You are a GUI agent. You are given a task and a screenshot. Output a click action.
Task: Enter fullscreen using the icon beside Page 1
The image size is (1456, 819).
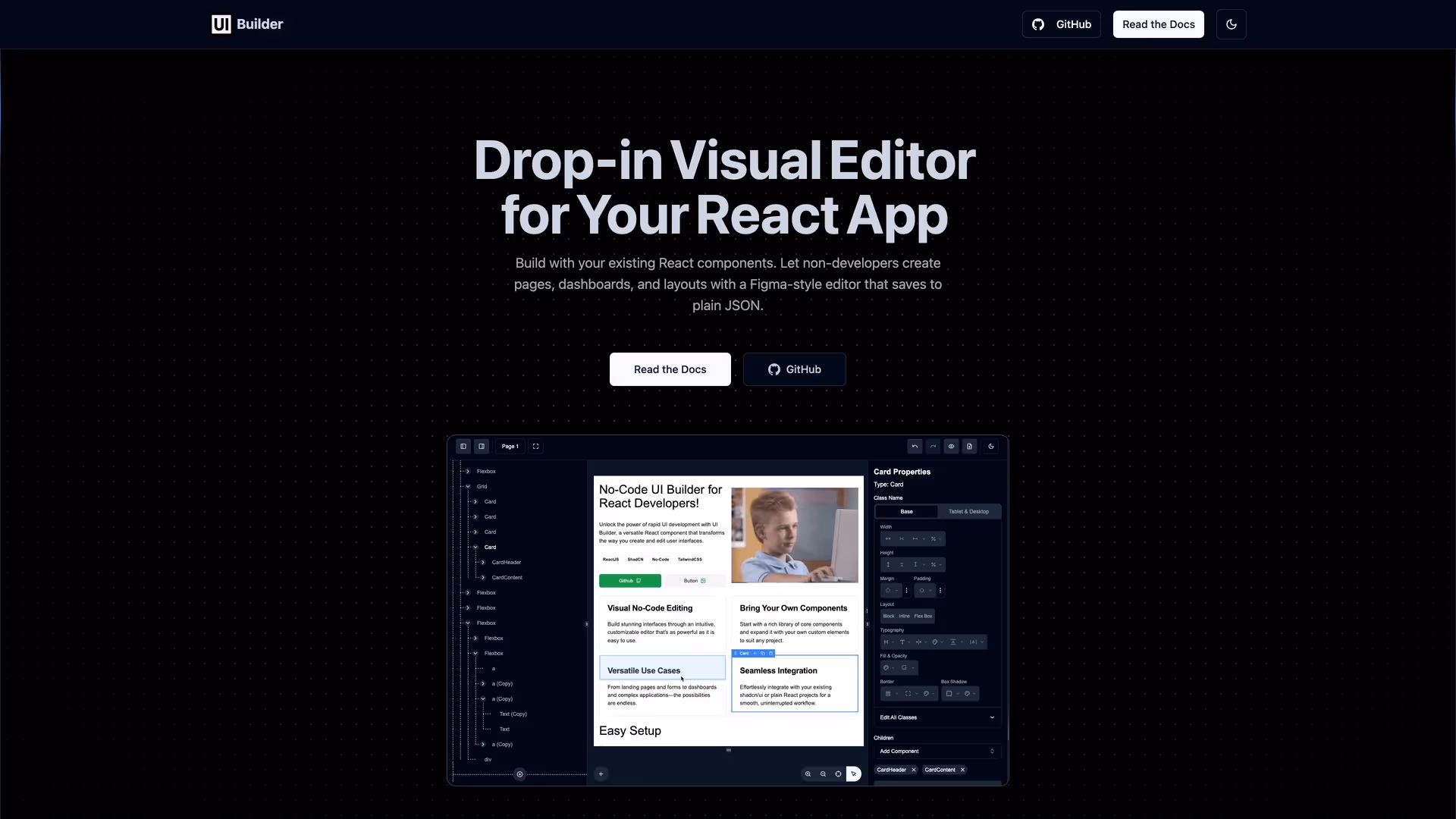tap(535, 447)
